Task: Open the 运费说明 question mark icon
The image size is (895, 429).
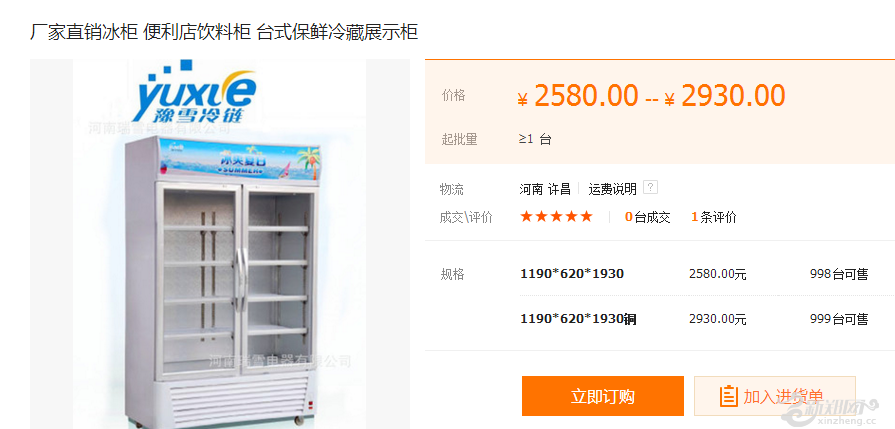Action: tap(651, 187)
